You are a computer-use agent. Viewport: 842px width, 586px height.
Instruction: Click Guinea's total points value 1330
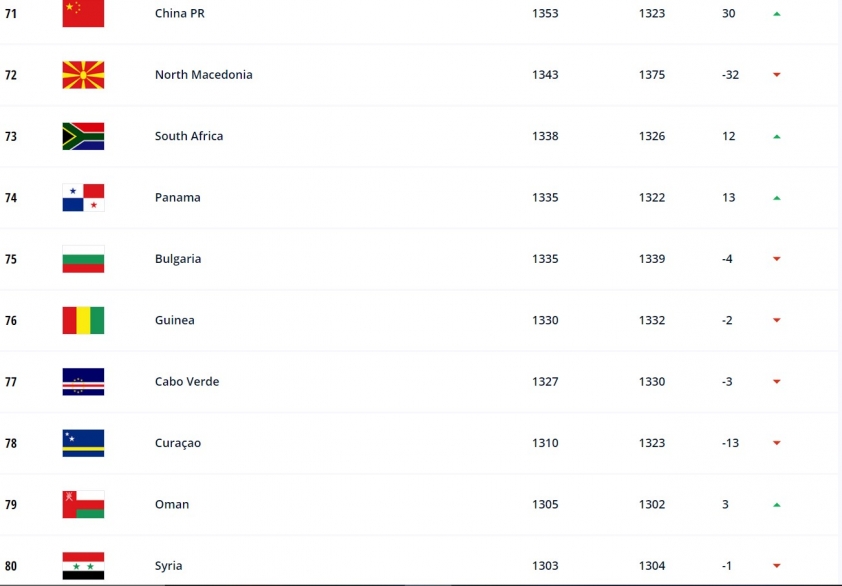click(x=545, y=320)
